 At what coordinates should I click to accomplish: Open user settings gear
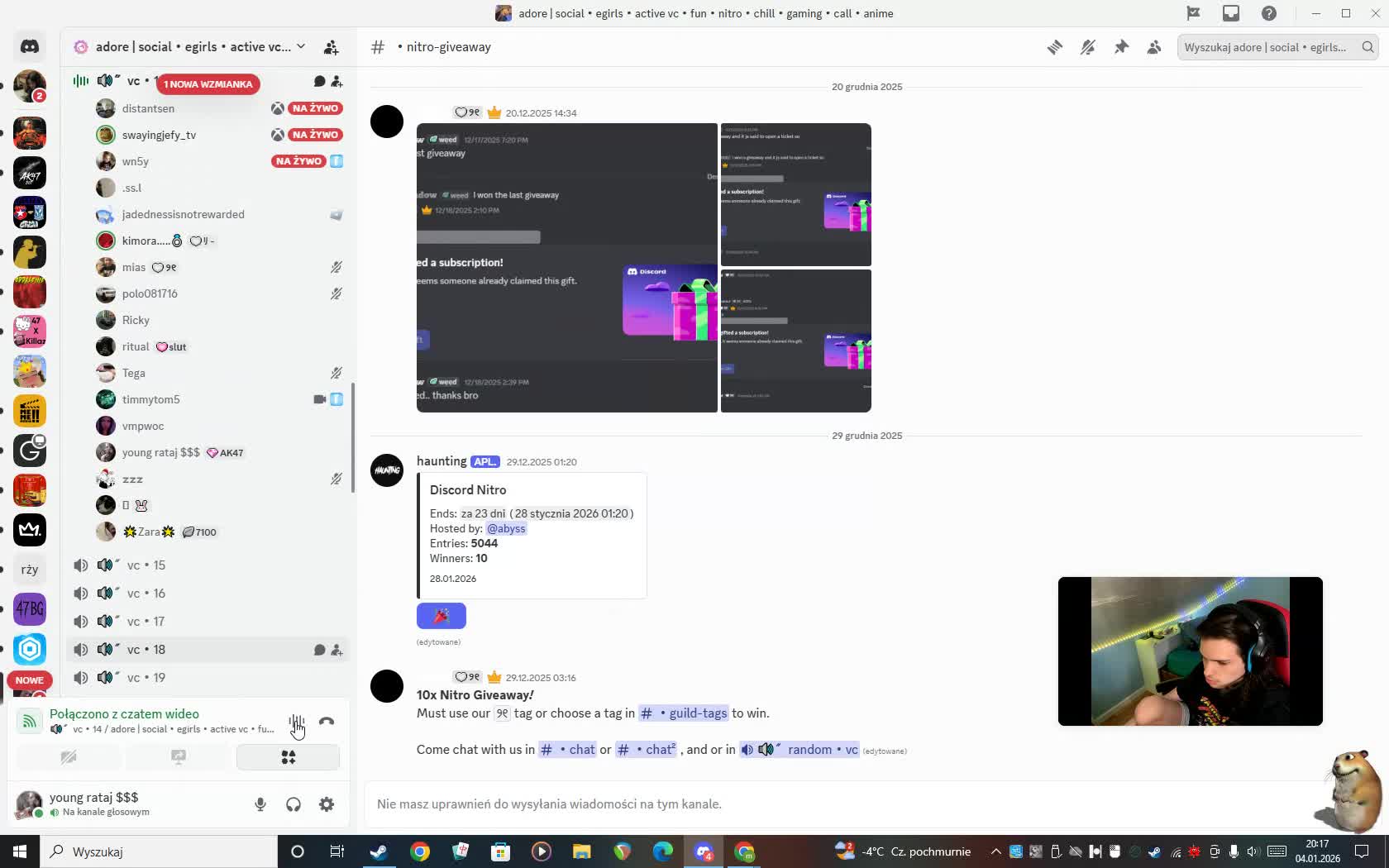coord(327,804)
